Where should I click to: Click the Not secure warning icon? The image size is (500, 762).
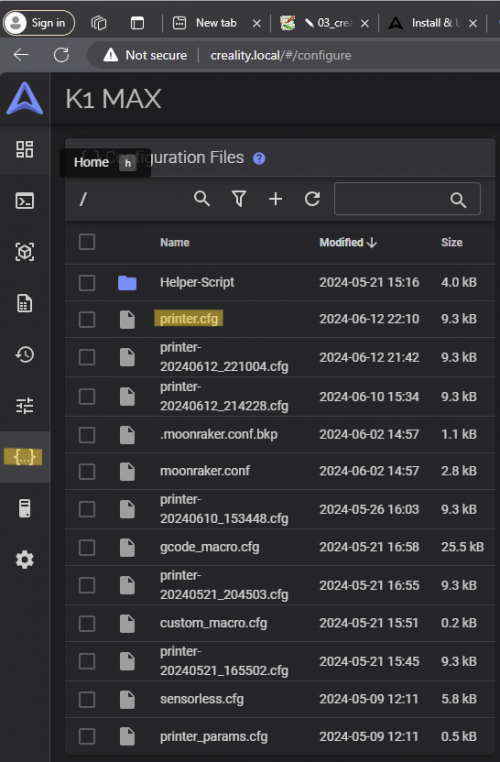(111, 55)
